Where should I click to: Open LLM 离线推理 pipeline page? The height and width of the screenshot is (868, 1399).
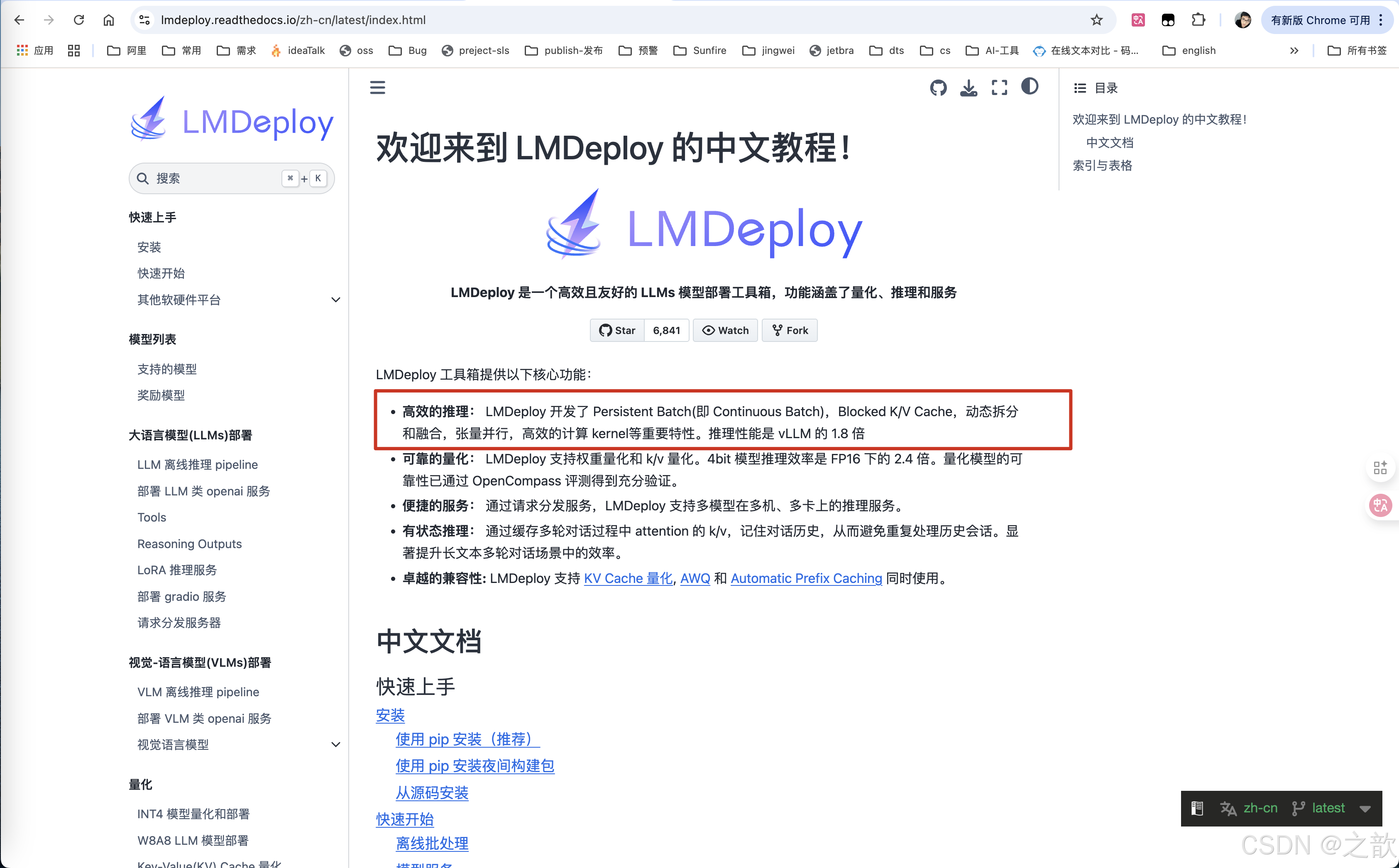[198, 464]
